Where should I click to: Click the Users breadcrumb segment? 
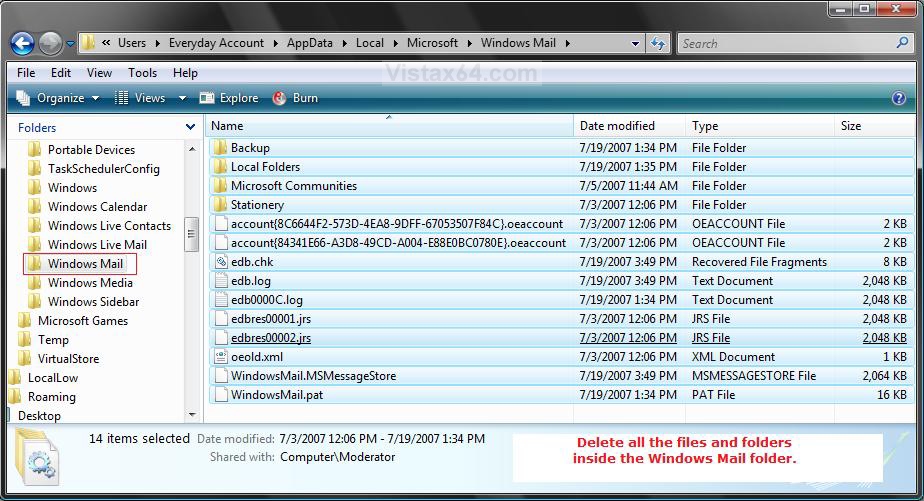(x=131, y=43)
